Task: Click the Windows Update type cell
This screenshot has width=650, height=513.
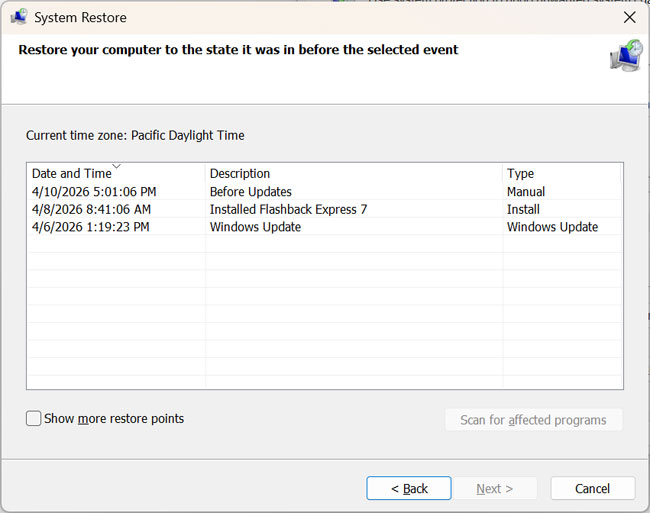Action: (x=552, y=227)
